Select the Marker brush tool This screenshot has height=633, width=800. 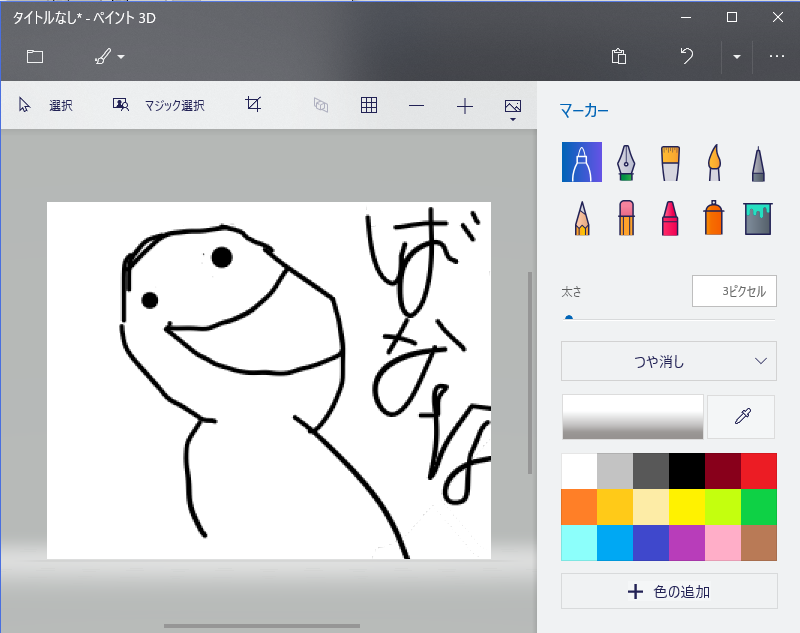click(x=582, y=162)
